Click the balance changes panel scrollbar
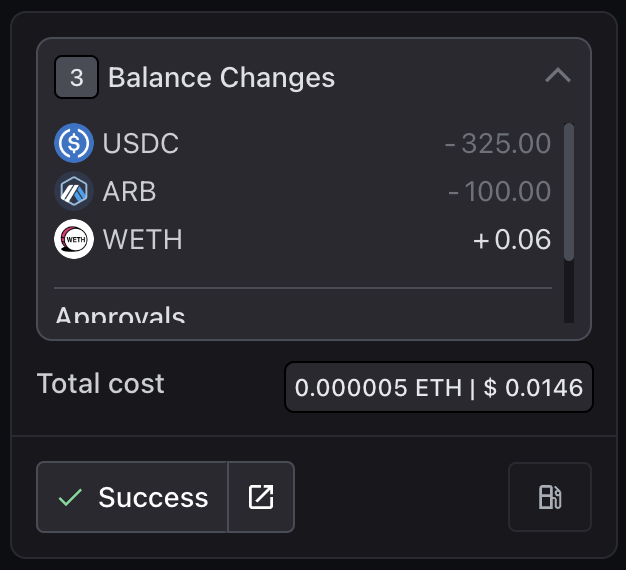The width and height of the screenshot is (626, 570). 568,190
